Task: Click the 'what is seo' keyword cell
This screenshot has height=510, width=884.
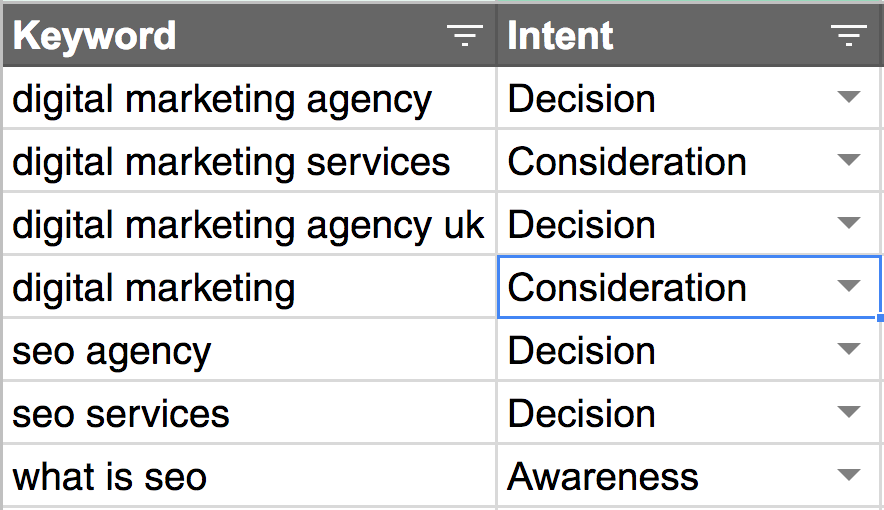Action: pyautogui.click(x=110, y=477)
